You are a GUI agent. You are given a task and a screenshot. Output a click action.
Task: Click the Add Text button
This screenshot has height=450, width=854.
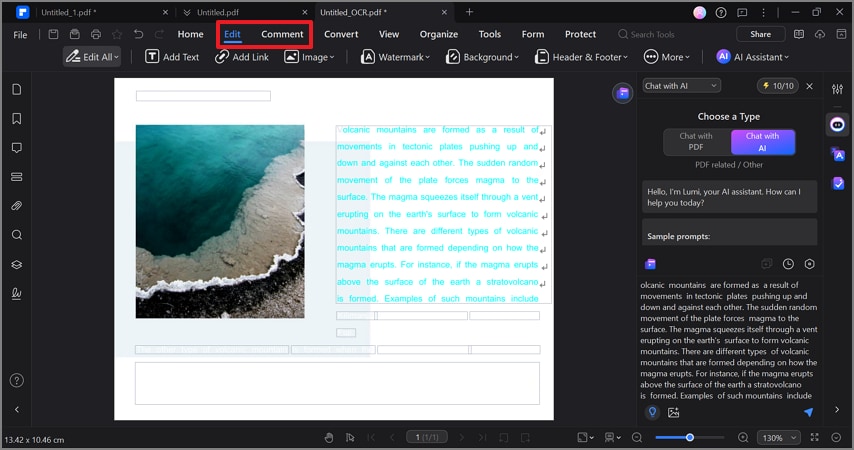click(x=172, y=57)
